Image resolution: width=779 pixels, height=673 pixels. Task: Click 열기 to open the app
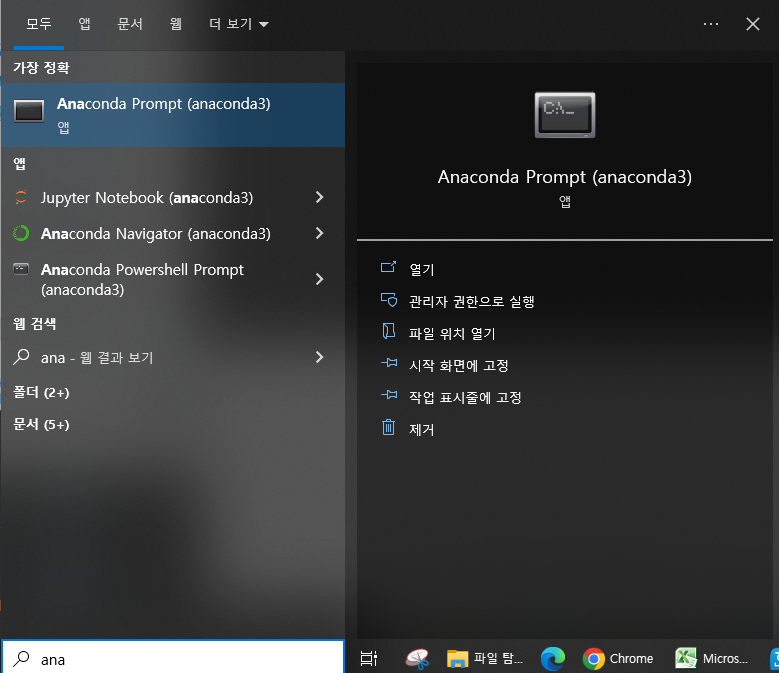pos(422,269)
